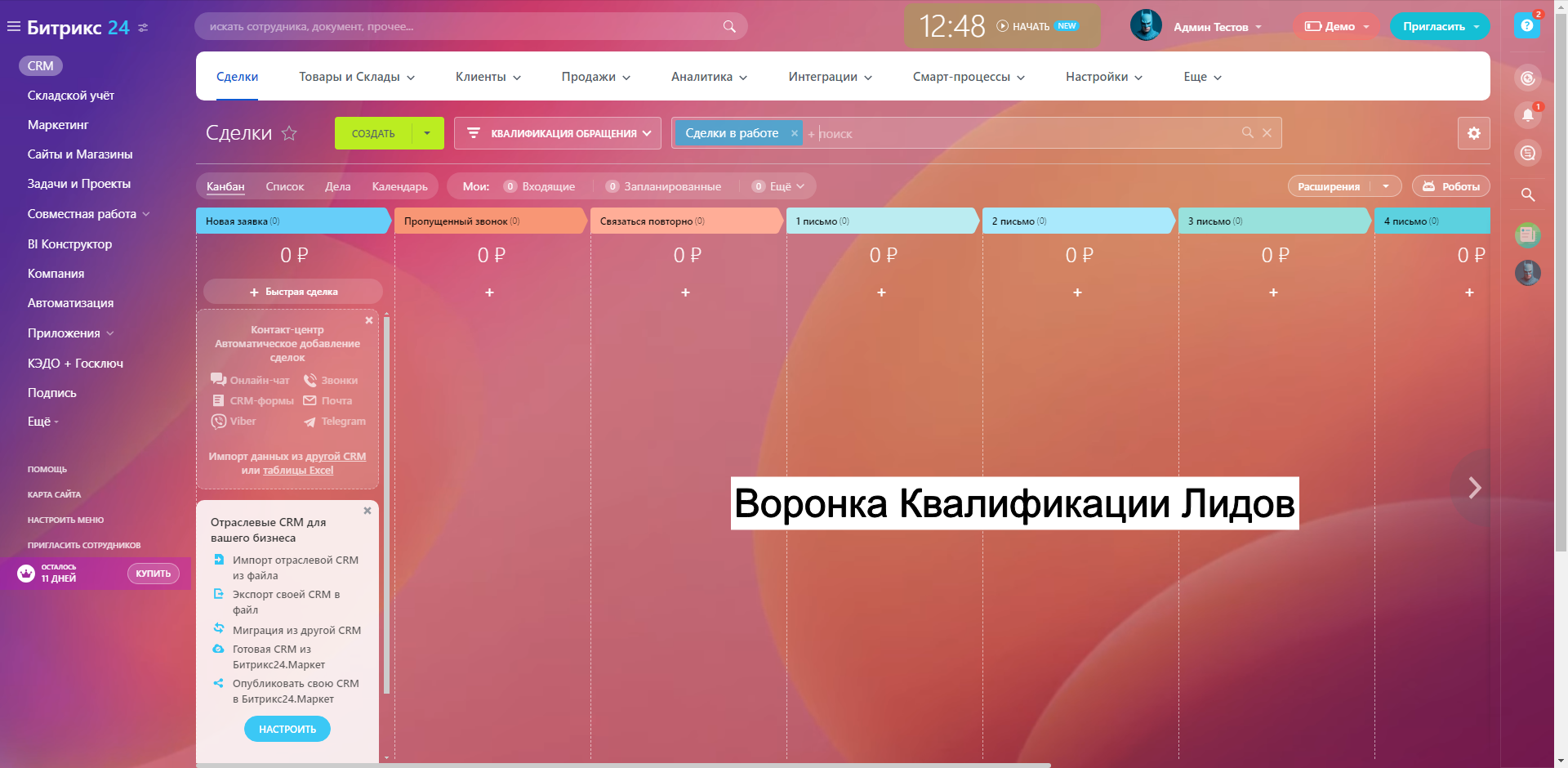The height and width of the screenshot is (768, 1568).
Task: Click Viber channel in Контакт-центр card
Action: pyautogui.click(x=234, y=422)
